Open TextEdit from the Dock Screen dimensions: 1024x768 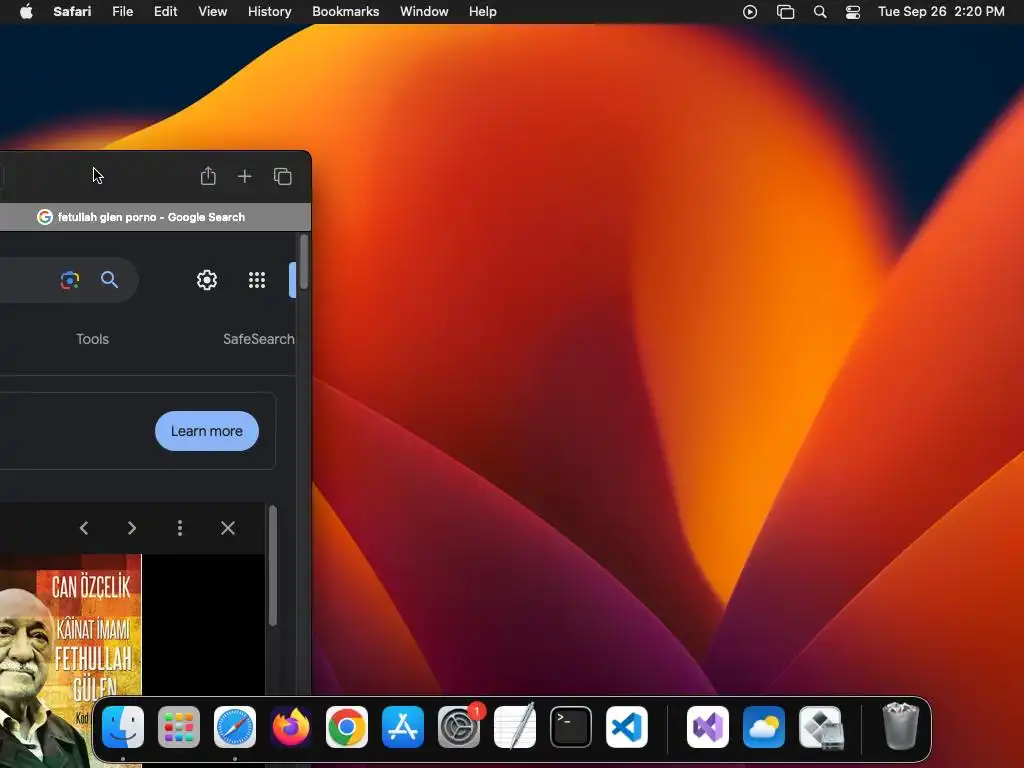click(x=515, y=727)
